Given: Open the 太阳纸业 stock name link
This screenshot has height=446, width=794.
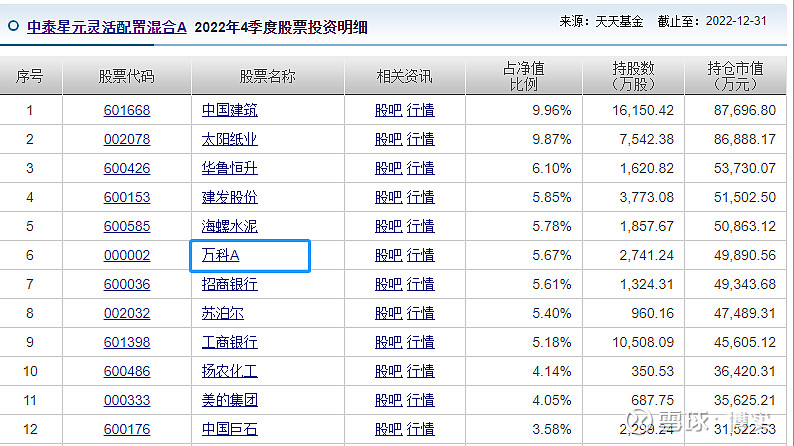Looking at the screenshot, I should (x=229, y=139).
